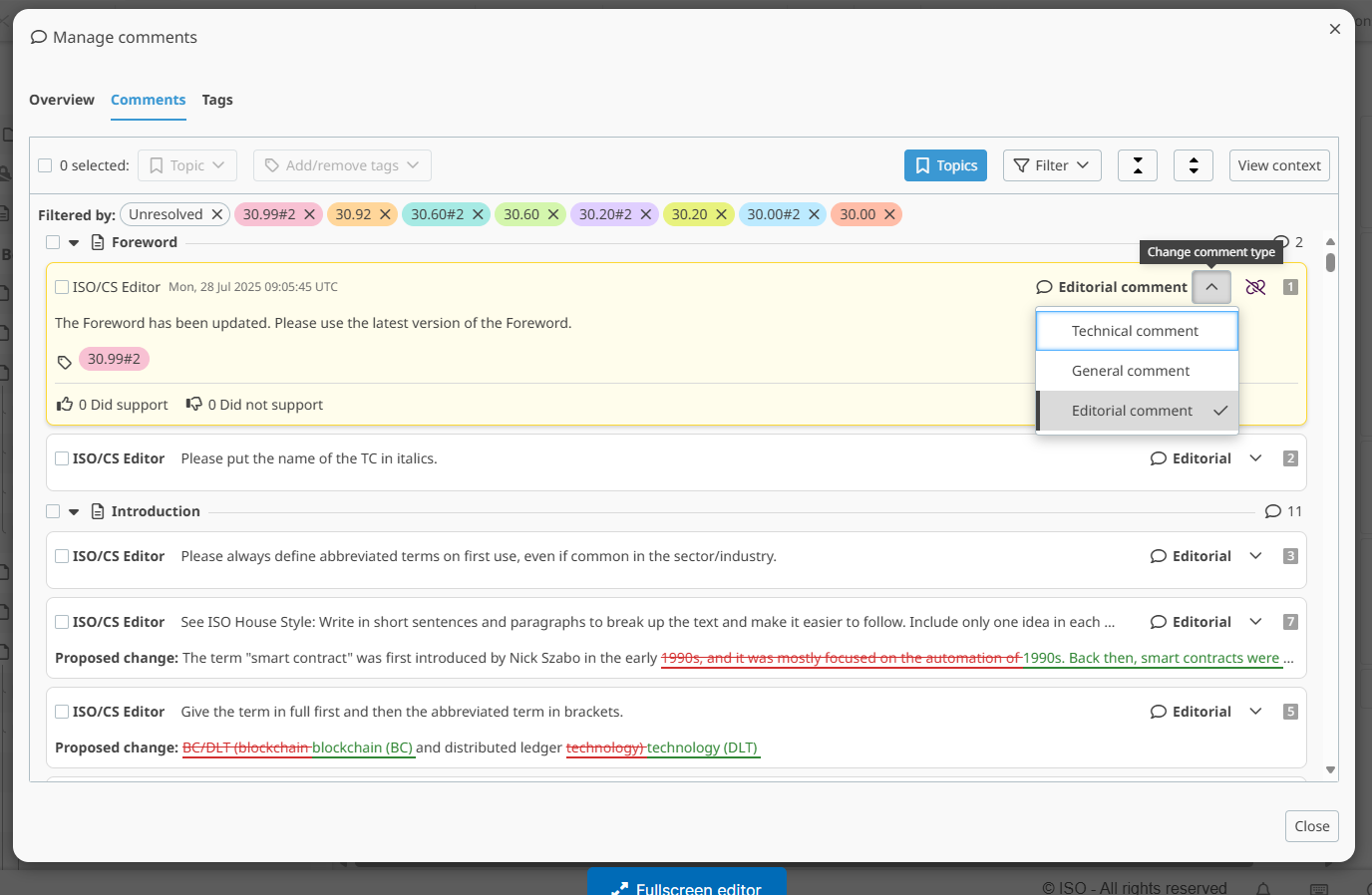This screenshot has height=895, width=1372.
Task: Check the Foreword section checkbox
Action: pyautogui.click(x=53, y=242)
